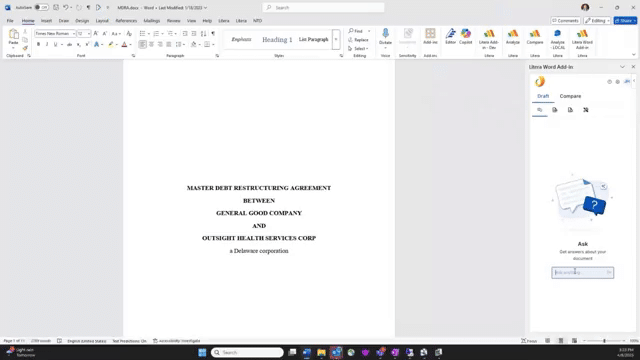This screenshot has height=360, width=640.
Task: Adjust the zoom slider in status bar
Action: [604, 341]
